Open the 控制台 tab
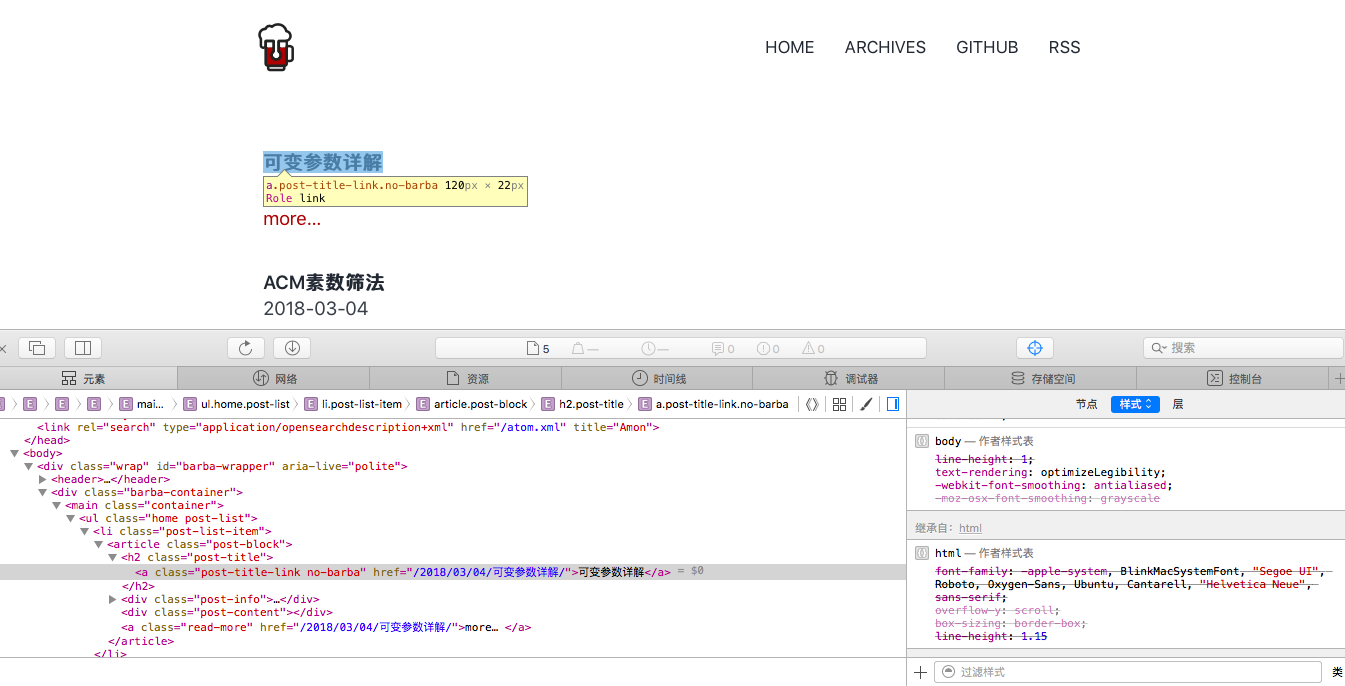1345x686 pixels. point(1233,378)
